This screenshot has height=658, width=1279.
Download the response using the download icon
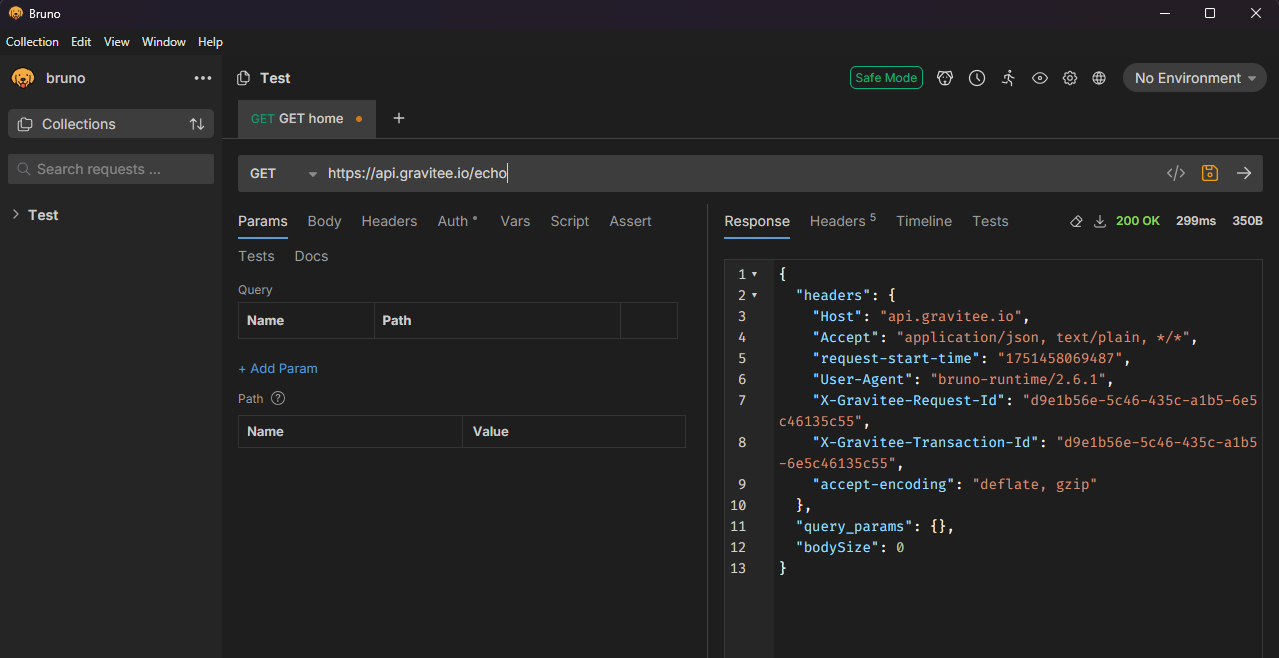1100,221
